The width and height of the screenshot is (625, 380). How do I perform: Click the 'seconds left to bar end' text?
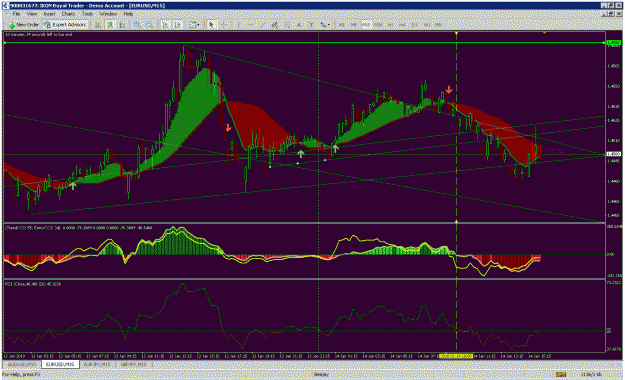39,35
